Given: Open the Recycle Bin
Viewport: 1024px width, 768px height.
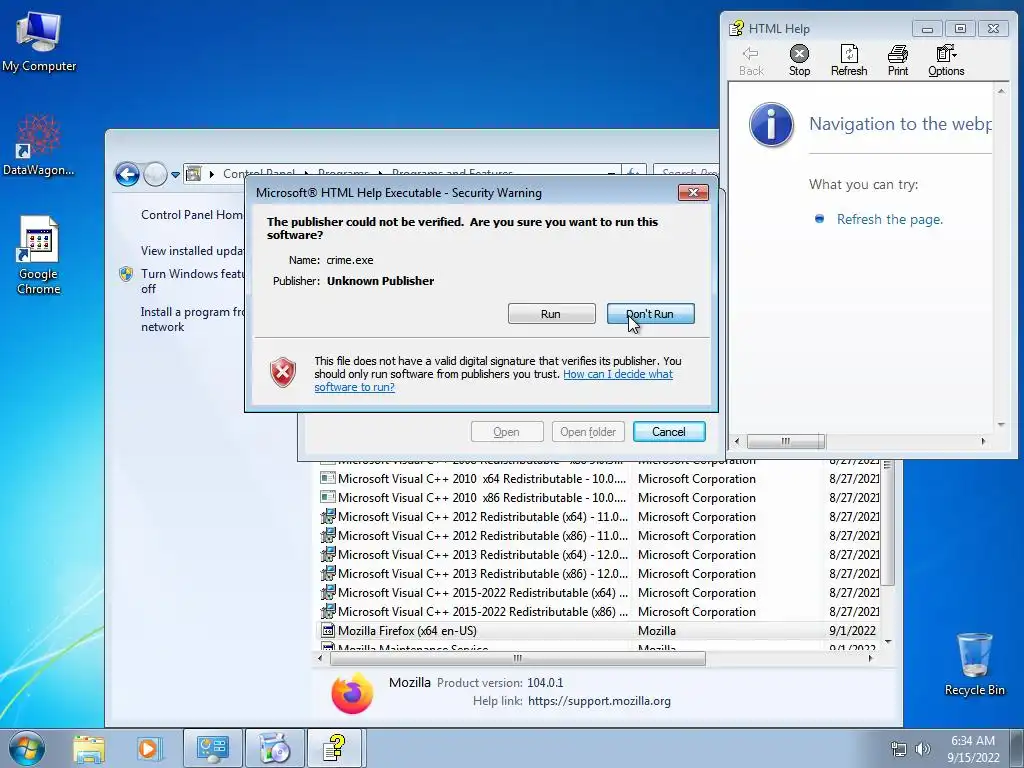Looking at the screenshot, I should click(x=974, y=663).
